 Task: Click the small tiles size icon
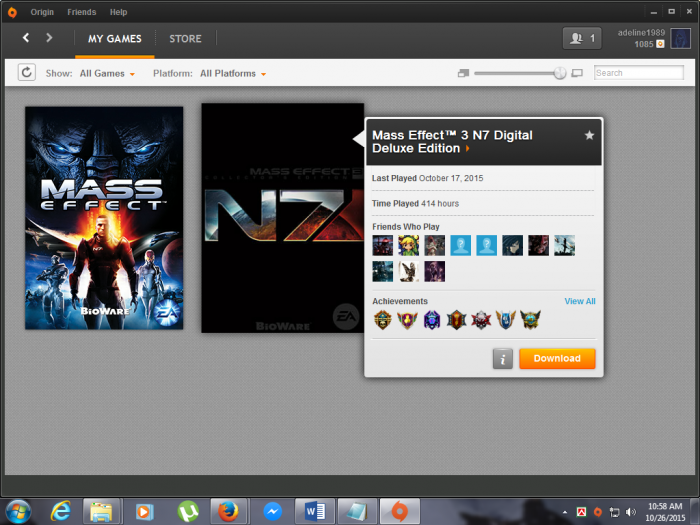[x=463, y=73]
